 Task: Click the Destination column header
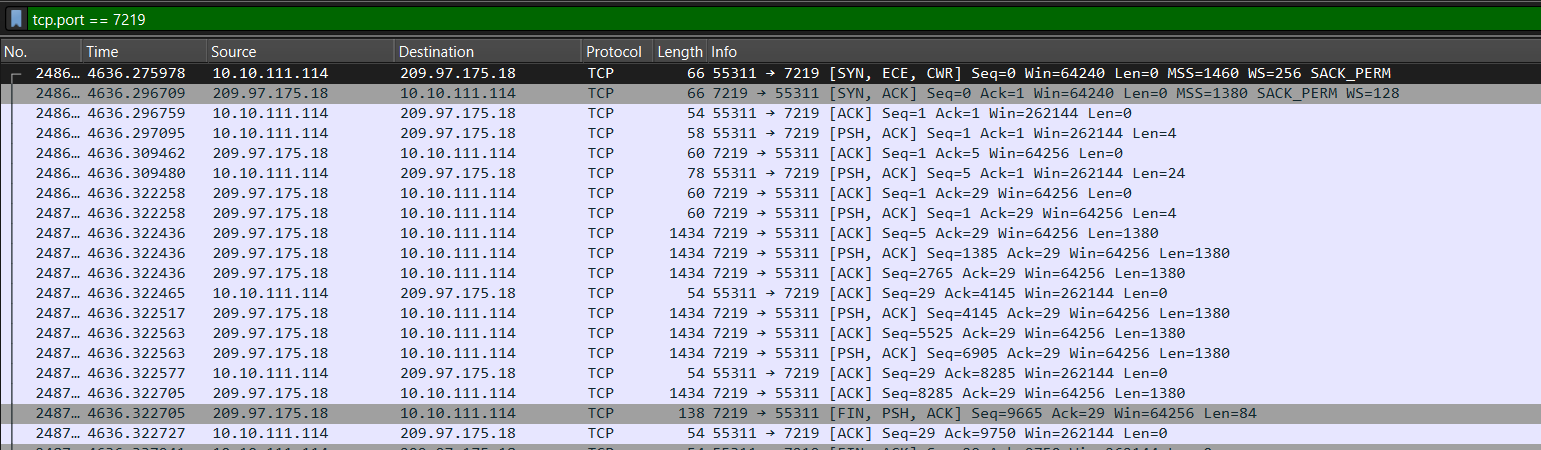pyautogui.click(x=486, y=52)
